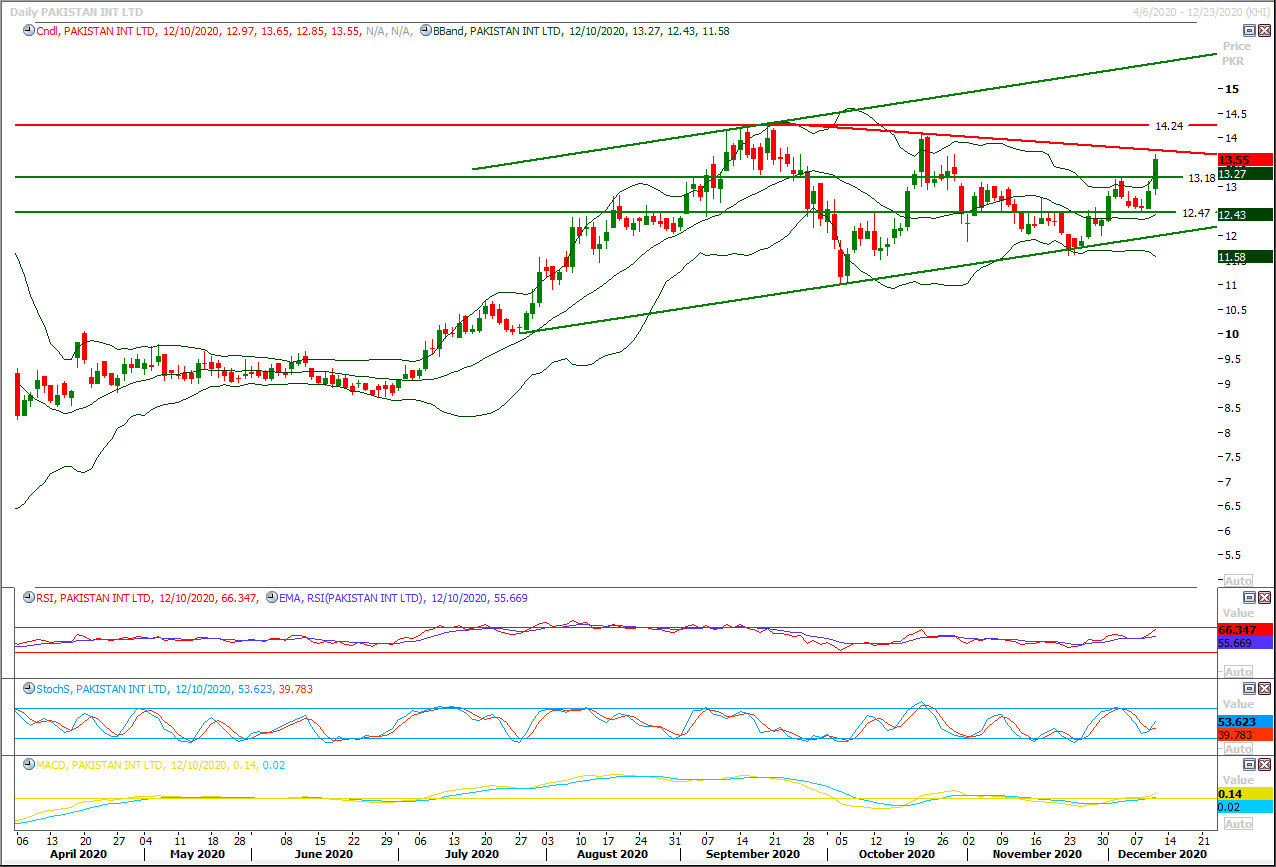This screenshot has width=1276, height=867.
Task: Click the blue 53.623 stochastic value tag
Action: [x=1244, y=722]
